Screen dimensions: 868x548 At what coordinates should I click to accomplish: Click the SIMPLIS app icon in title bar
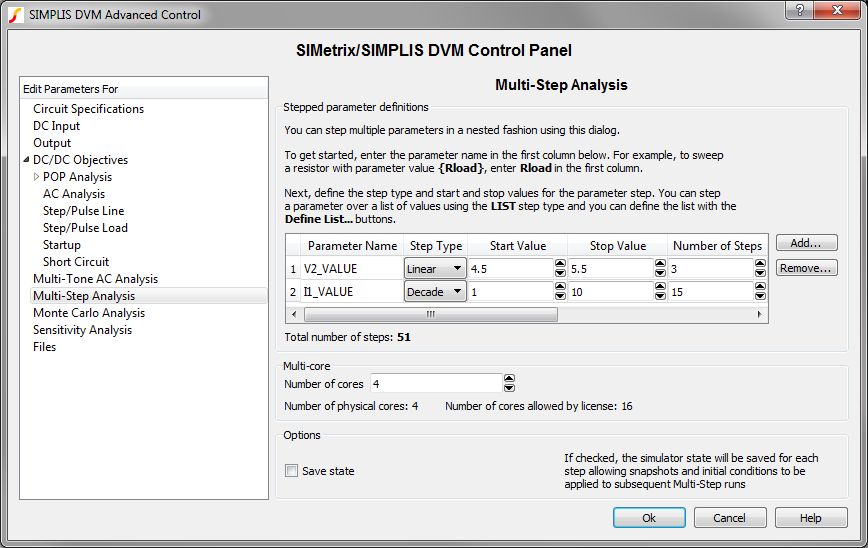click(15, 14)
